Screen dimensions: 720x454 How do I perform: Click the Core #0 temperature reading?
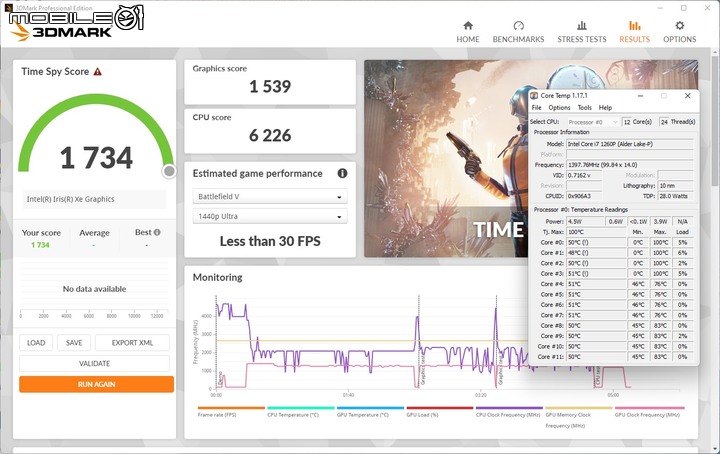pyautogui.click(x=596, y=242)
